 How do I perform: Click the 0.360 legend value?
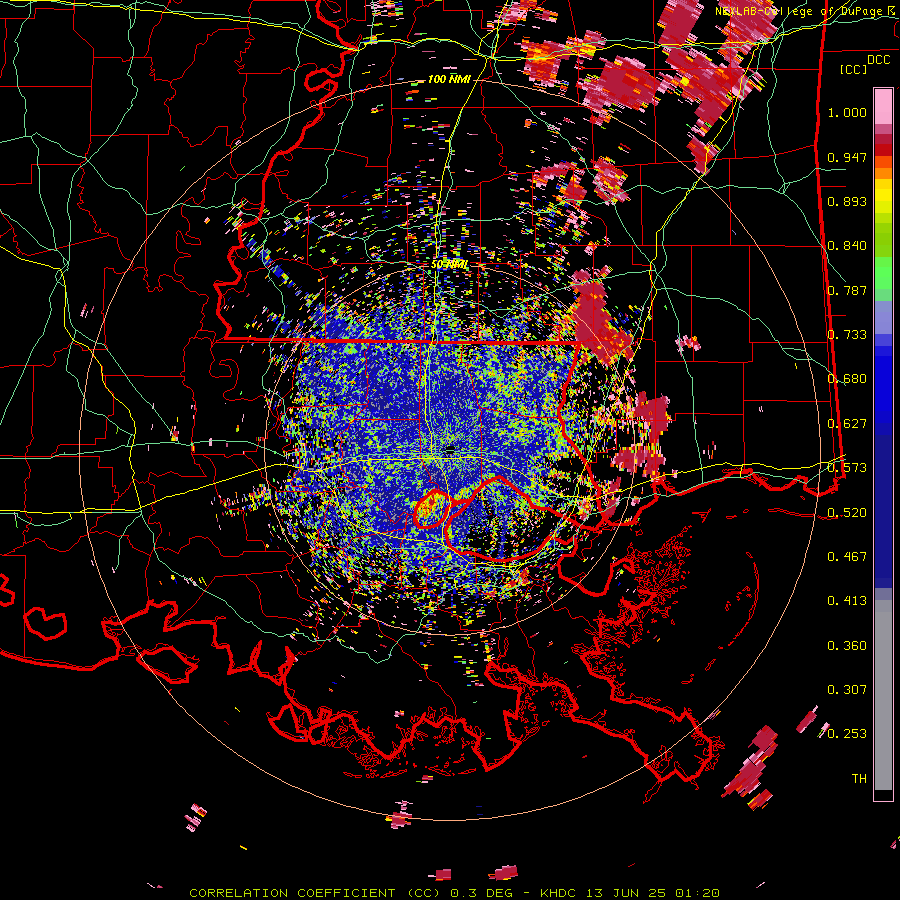[x=847, y=646]
